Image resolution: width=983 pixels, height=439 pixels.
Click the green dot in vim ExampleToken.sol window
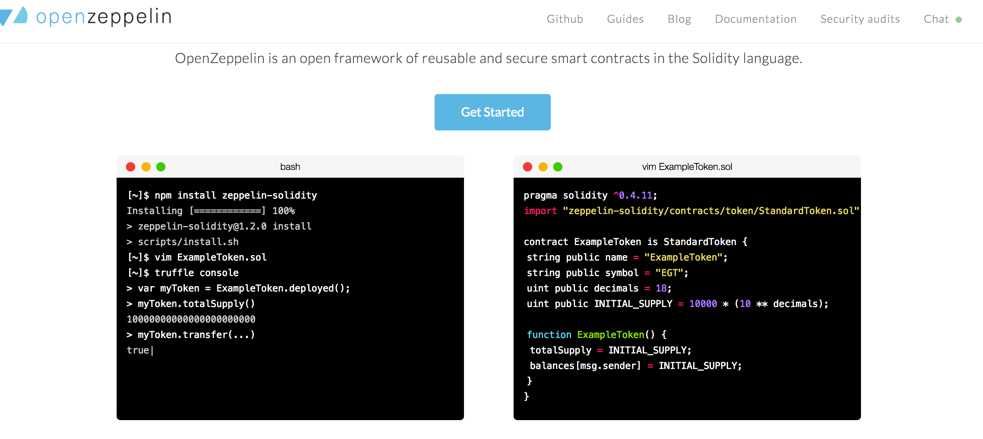[x=558, y=167]
